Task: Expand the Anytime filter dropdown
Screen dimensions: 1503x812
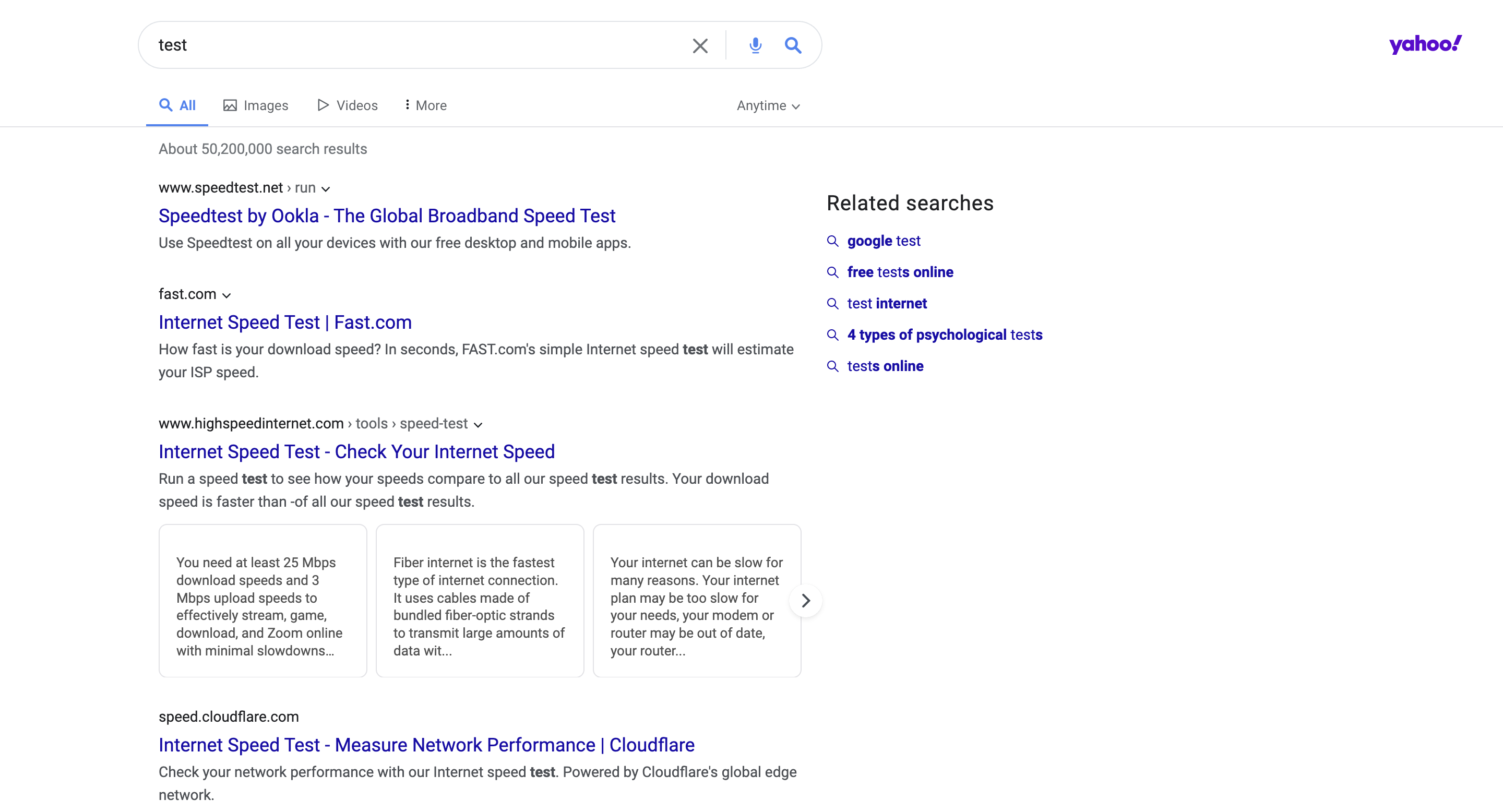Action: [768, 105]
